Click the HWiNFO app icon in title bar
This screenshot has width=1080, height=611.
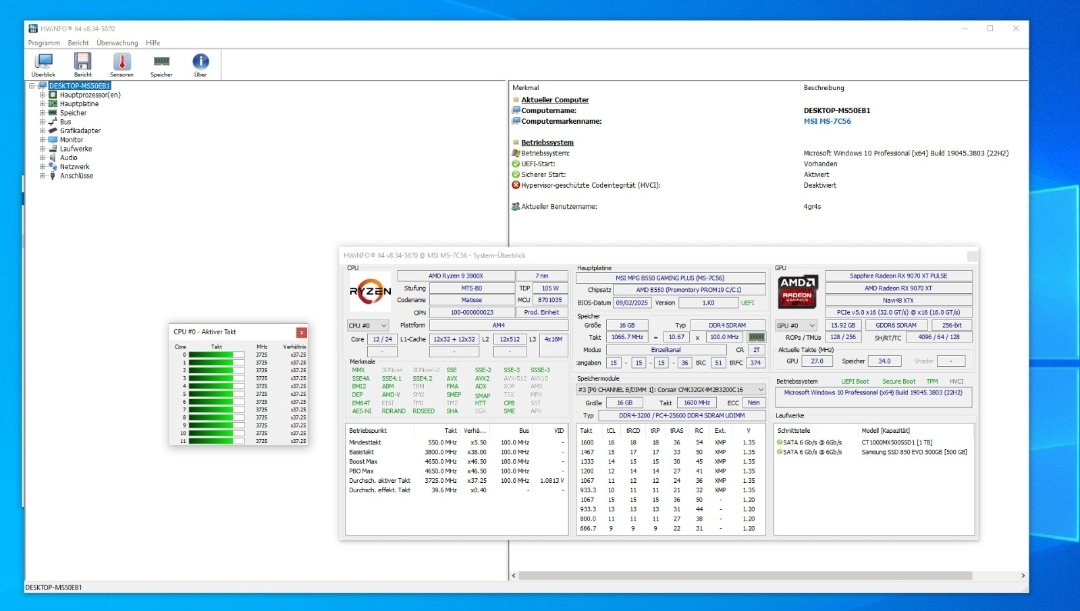[32, 28]
